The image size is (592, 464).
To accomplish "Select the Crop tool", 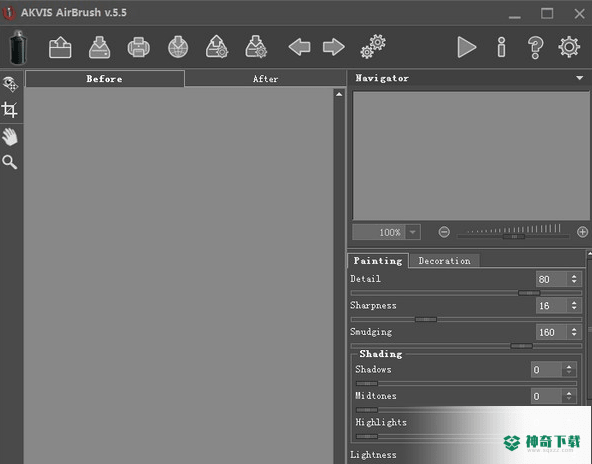I will pyautogui.click(x=10, y=110).
